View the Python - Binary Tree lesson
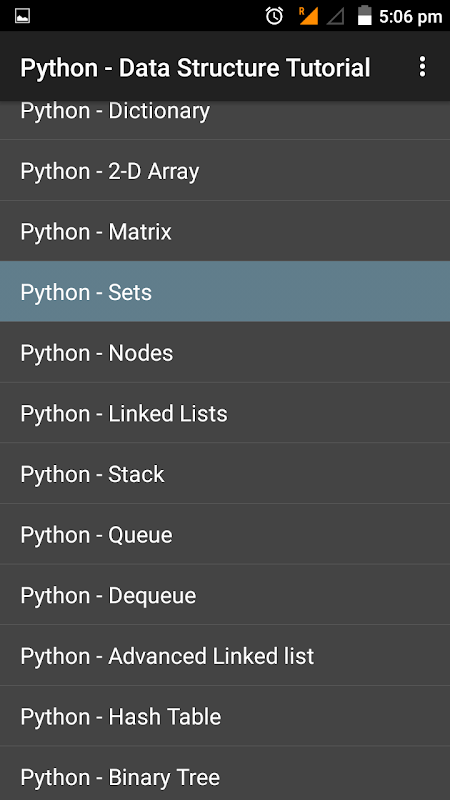Viewport: 450px width, 800px height. 225,773
